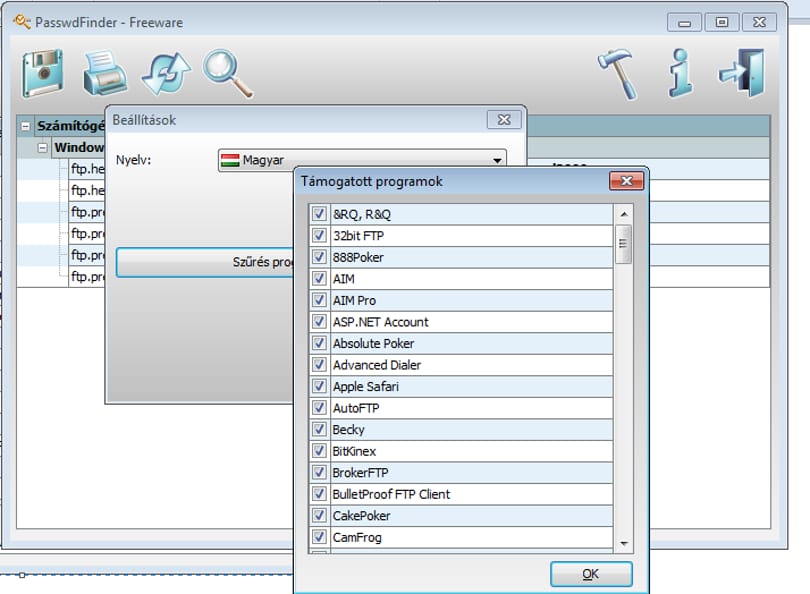This screenshot has width=810, height=594.
Task: Toggle the AIM checkbox
Action: click(319, 278)
